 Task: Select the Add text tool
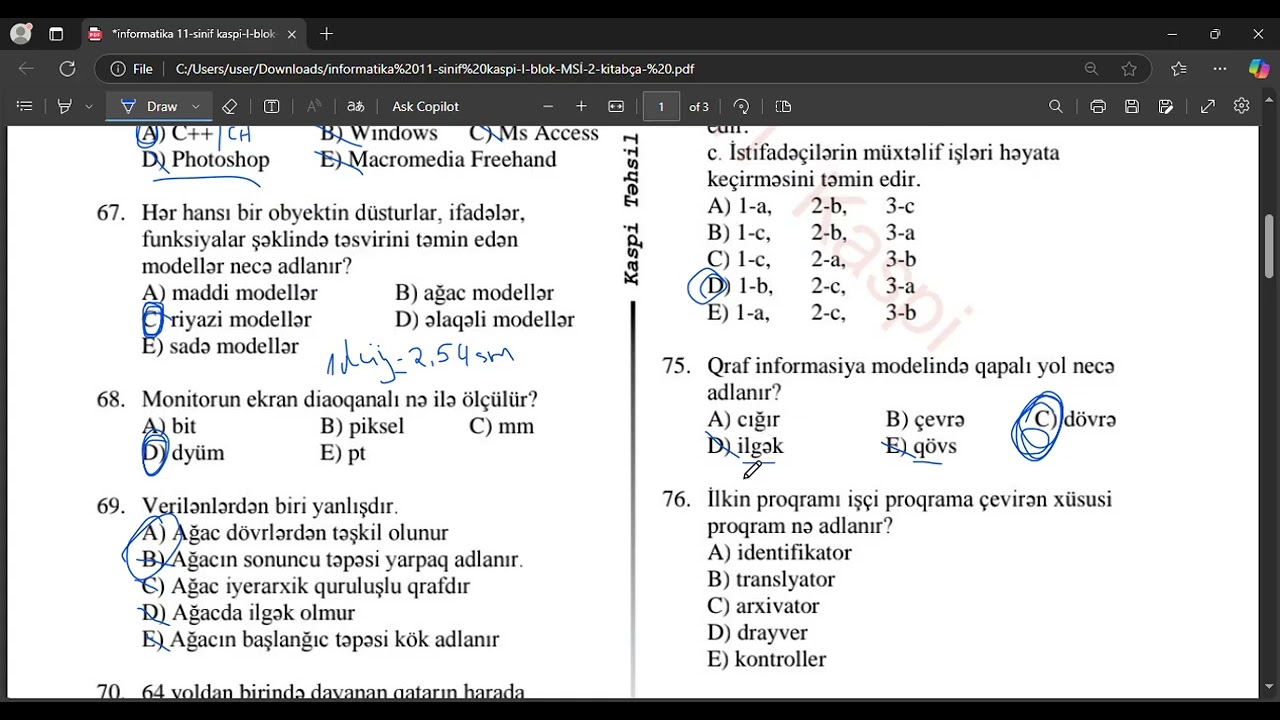(x=271, y=106)
